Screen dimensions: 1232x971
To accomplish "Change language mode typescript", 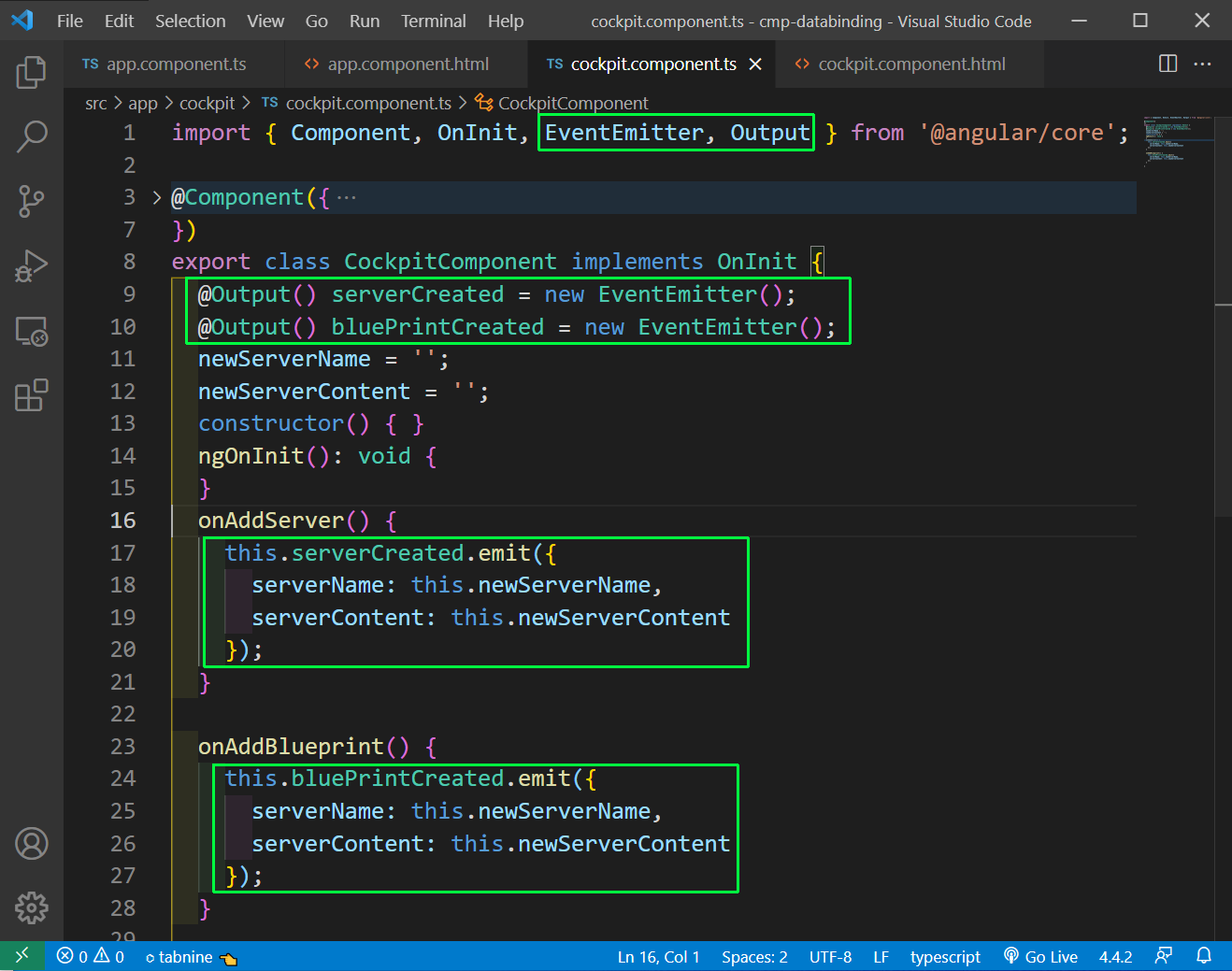I will 945,956.
